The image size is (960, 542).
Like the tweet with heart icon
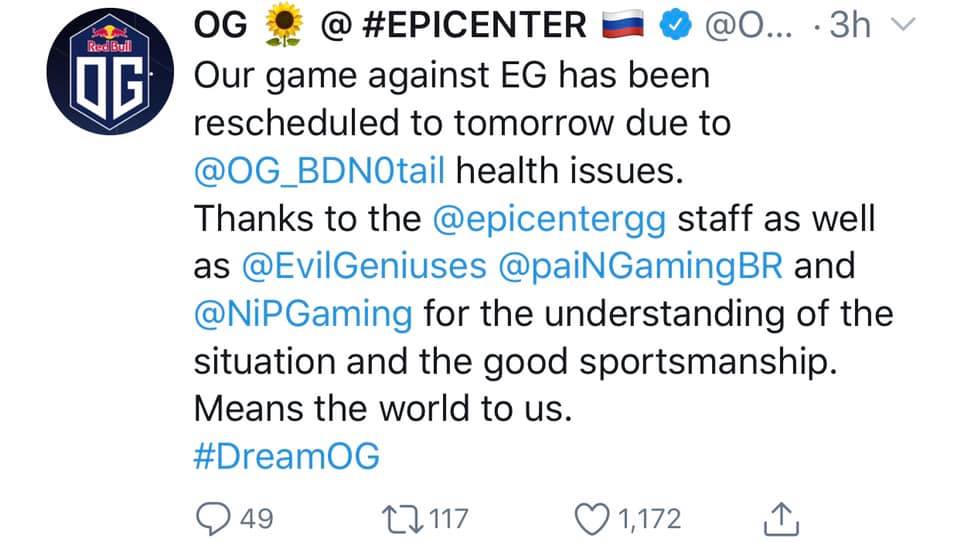(592, 519)
